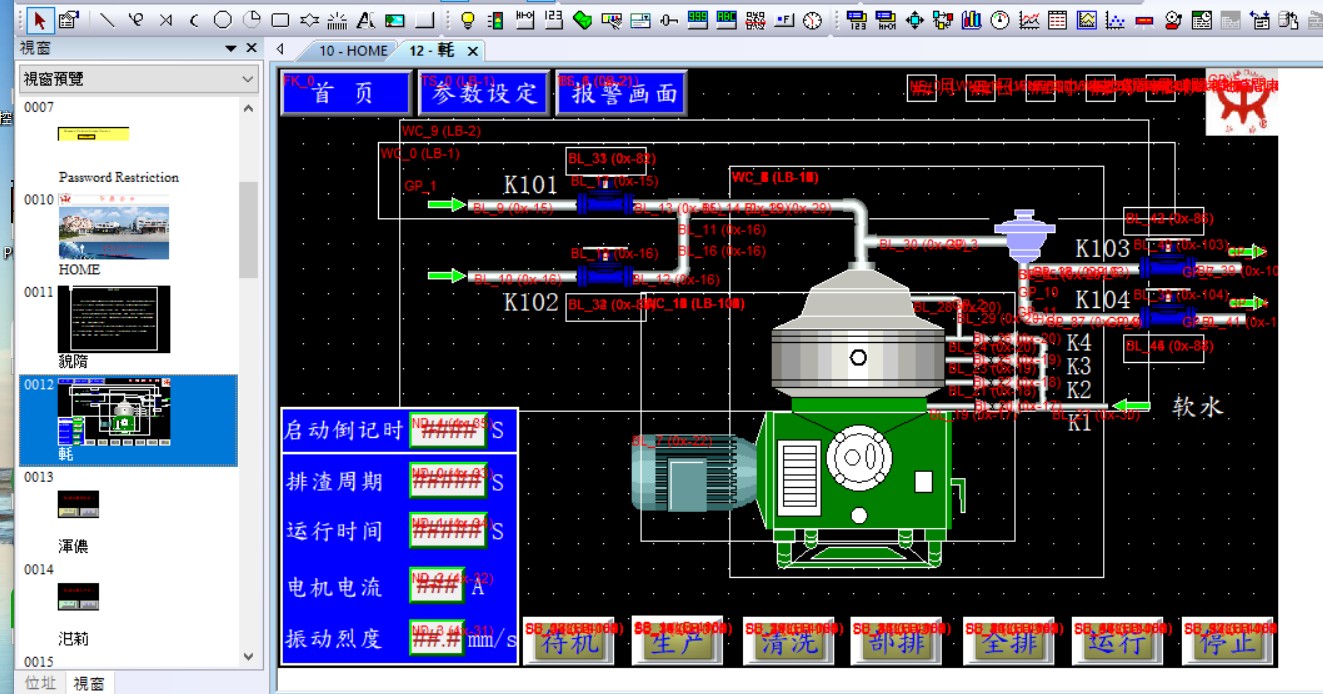Select the traffic-light word lamp tool

(x=495, y=19)
